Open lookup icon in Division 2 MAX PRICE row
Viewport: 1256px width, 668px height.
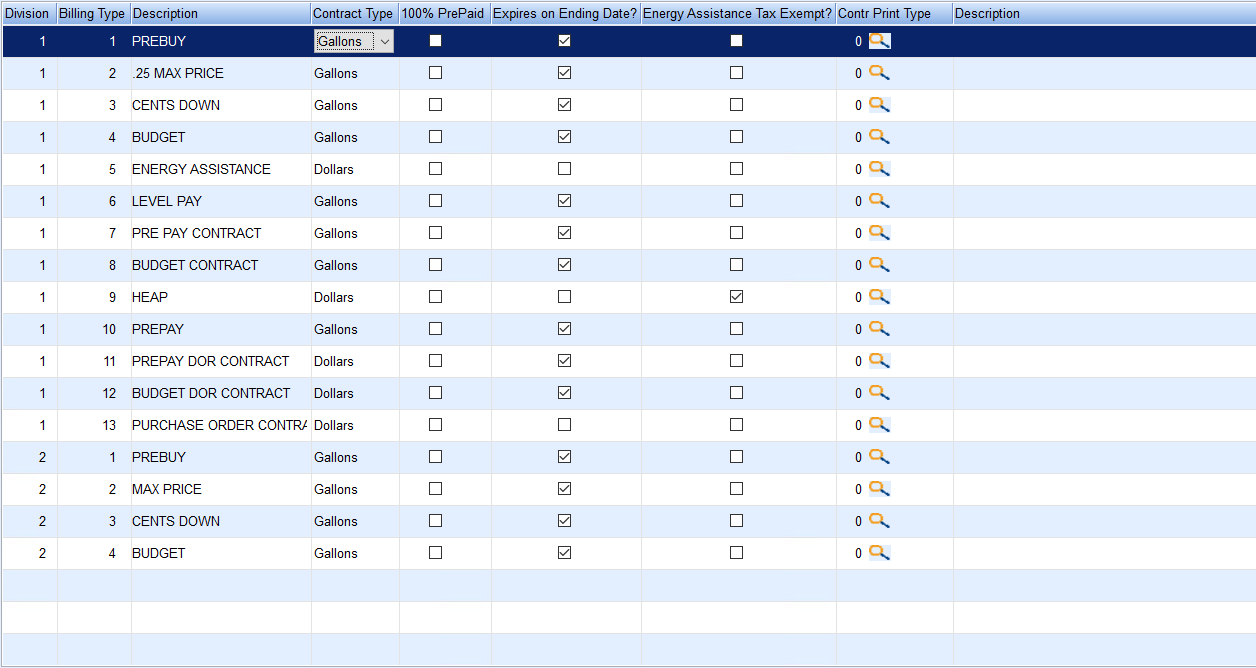pyautogui.click(x=879, y=489)
